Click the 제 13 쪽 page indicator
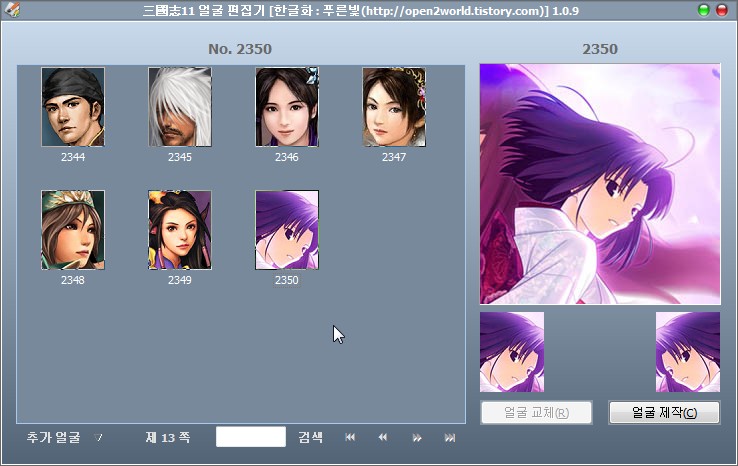738x466 pixels. [168, 438]
